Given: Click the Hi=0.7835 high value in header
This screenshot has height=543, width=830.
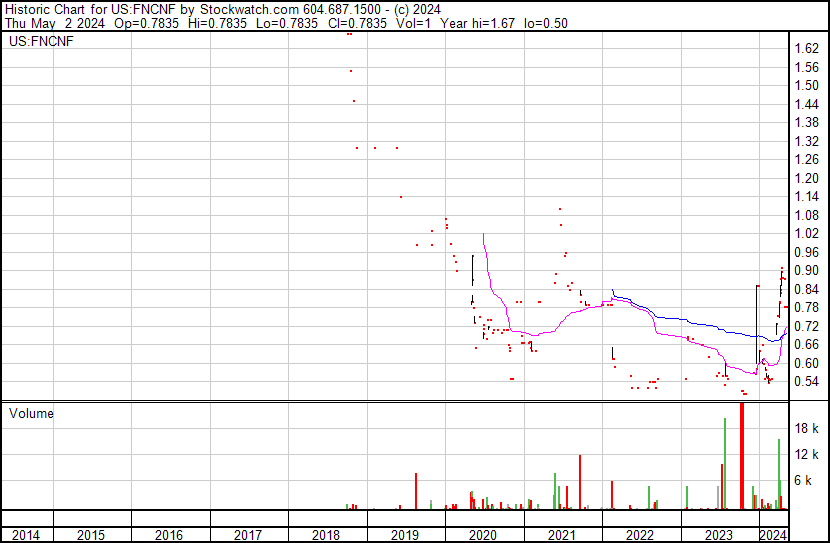Looking at the screenshot, I should pos(218,23).
